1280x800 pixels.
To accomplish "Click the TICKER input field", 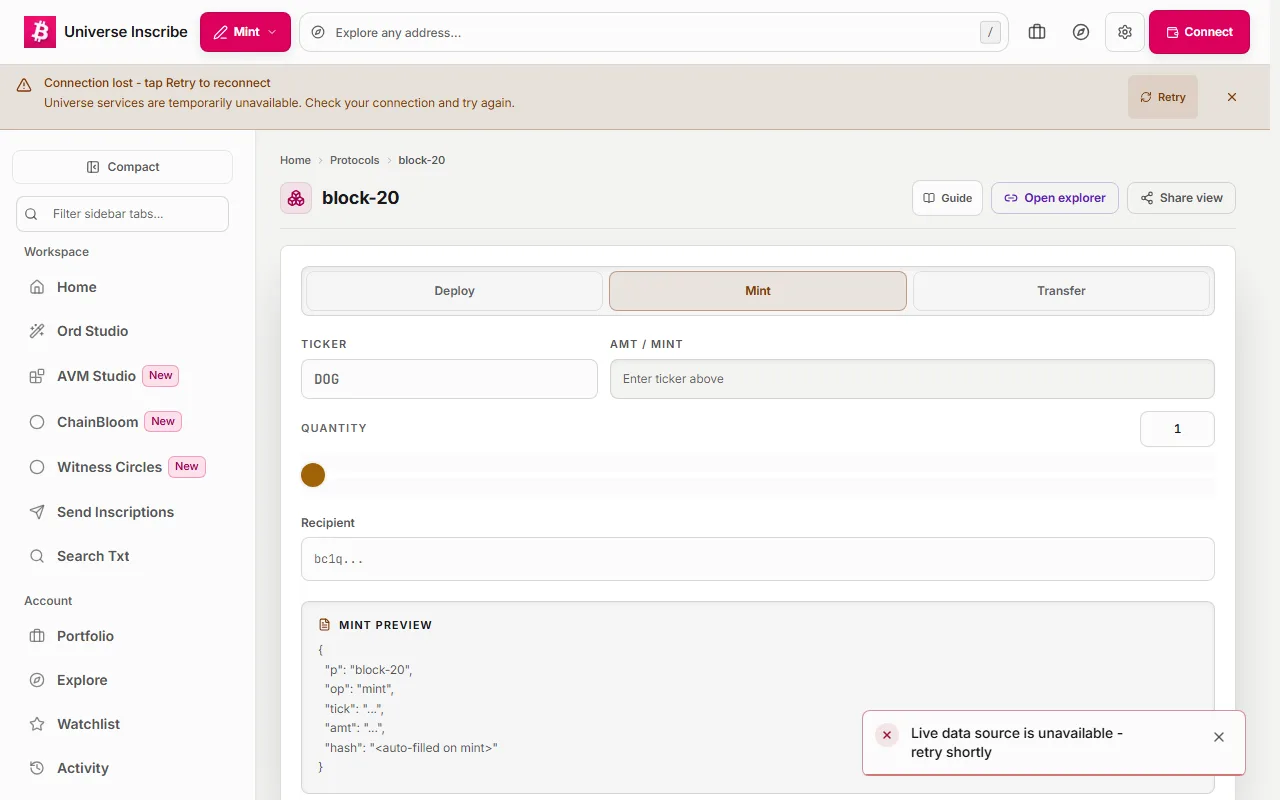I will (449, 379).
